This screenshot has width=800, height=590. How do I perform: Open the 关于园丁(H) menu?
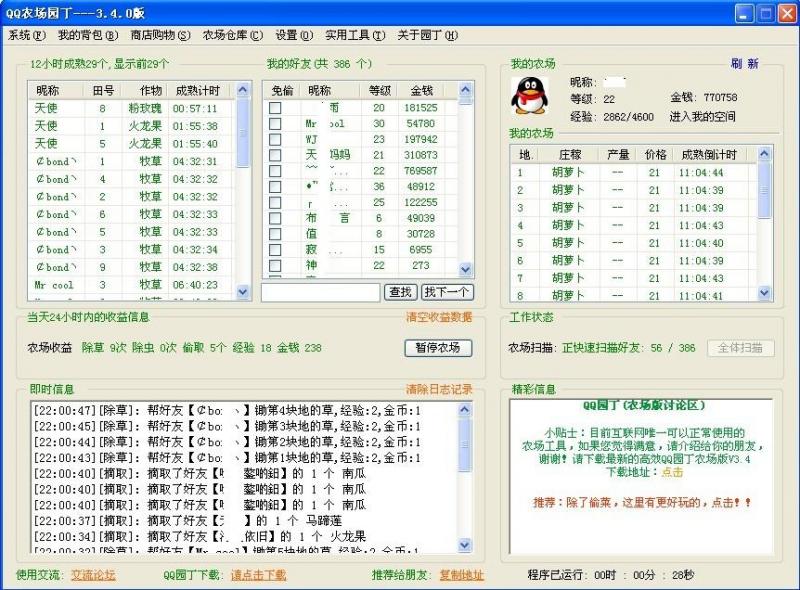[428, 35]
